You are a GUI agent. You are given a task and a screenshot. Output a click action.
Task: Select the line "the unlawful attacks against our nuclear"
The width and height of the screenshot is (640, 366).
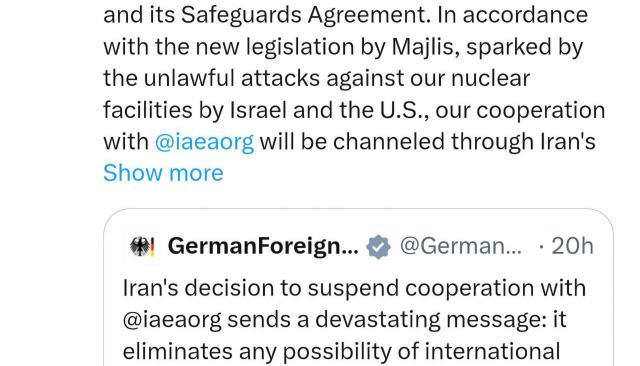tap(316, 78)
